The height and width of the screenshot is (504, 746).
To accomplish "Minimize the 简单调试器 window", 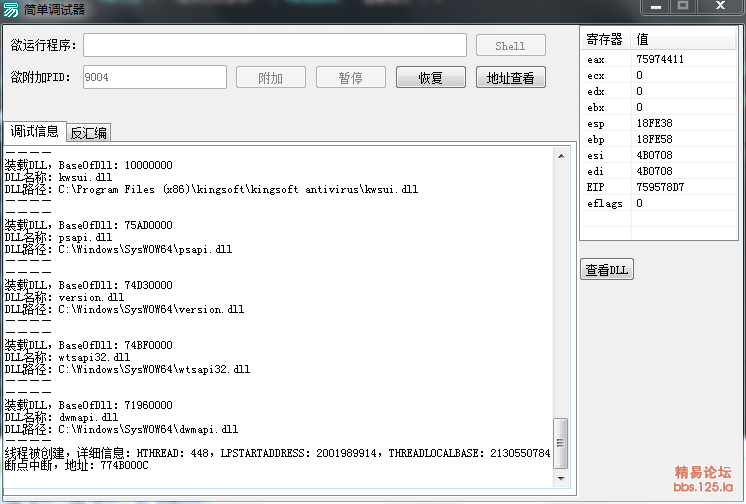I will point(655,7).
